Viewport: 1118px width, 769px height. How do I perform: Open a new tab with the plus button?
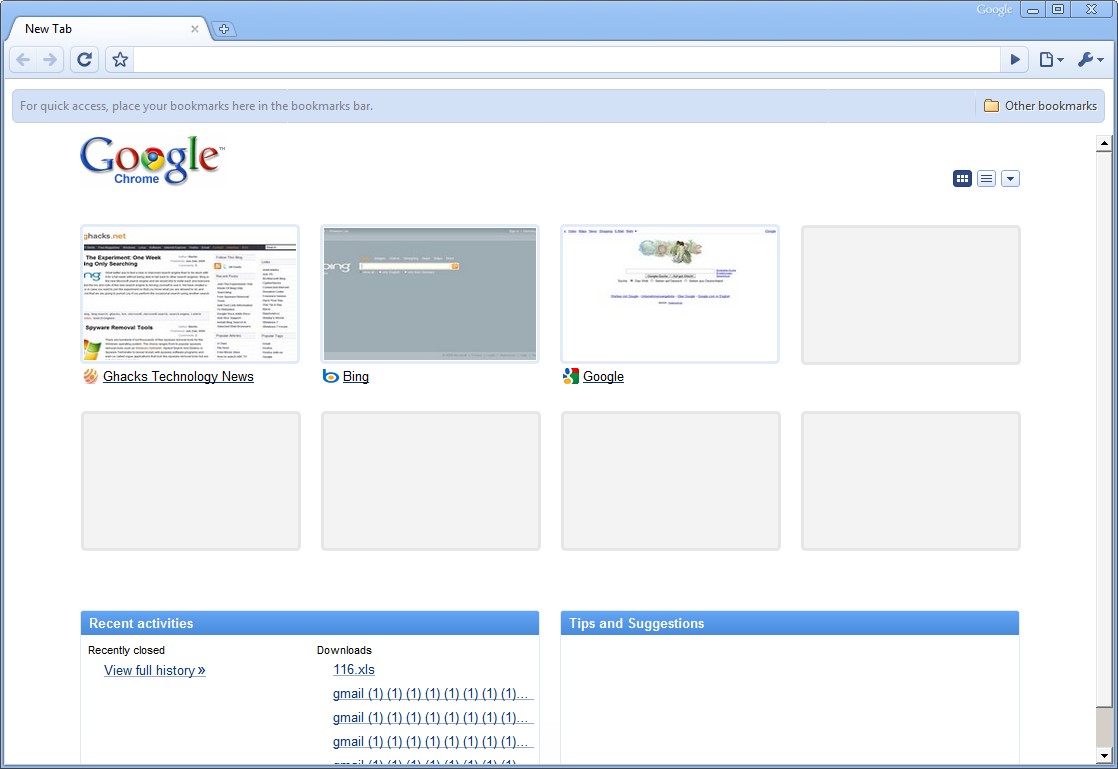[x=224, y=29]
